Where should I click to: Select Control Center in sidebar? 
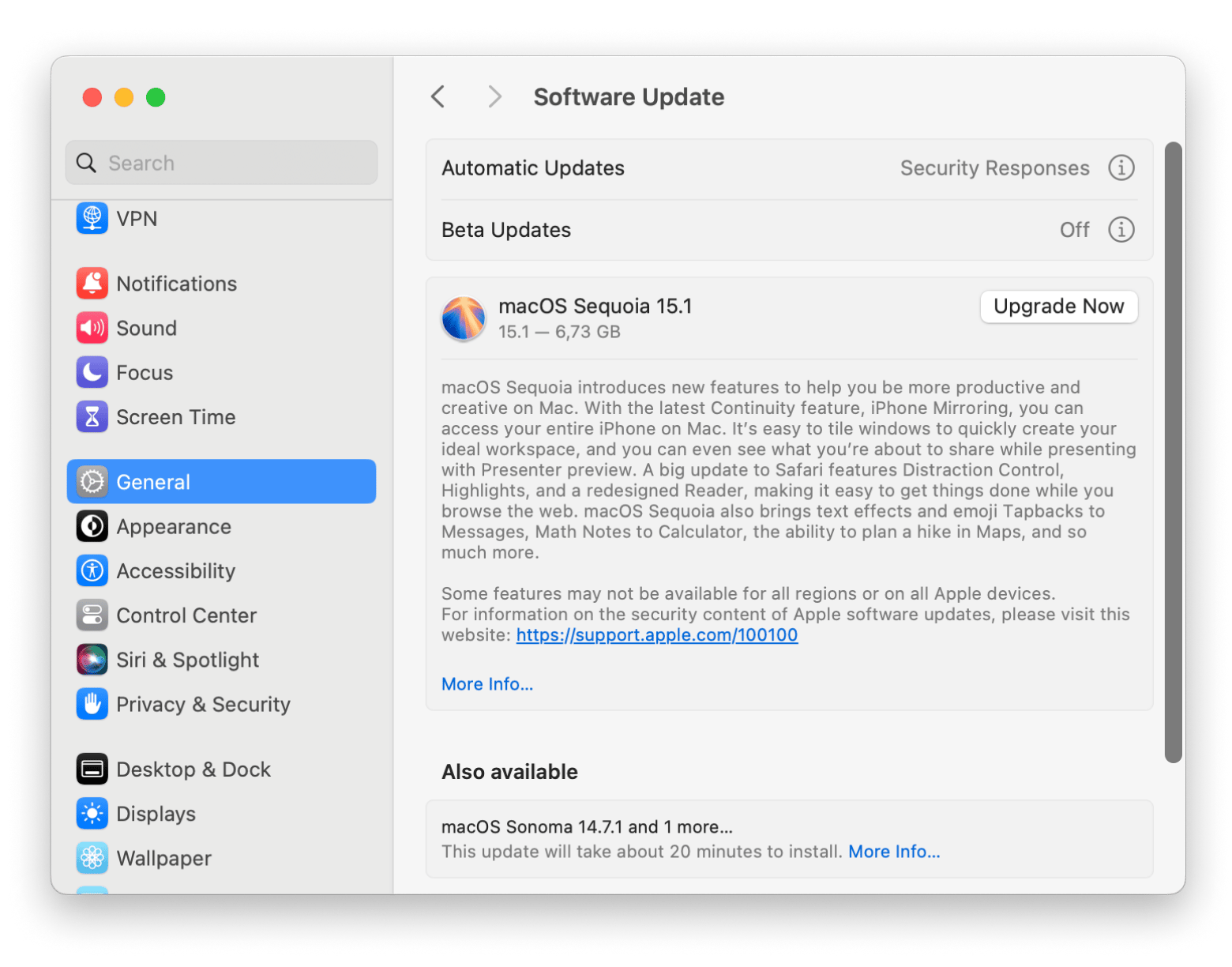click(x=221, y=615)
